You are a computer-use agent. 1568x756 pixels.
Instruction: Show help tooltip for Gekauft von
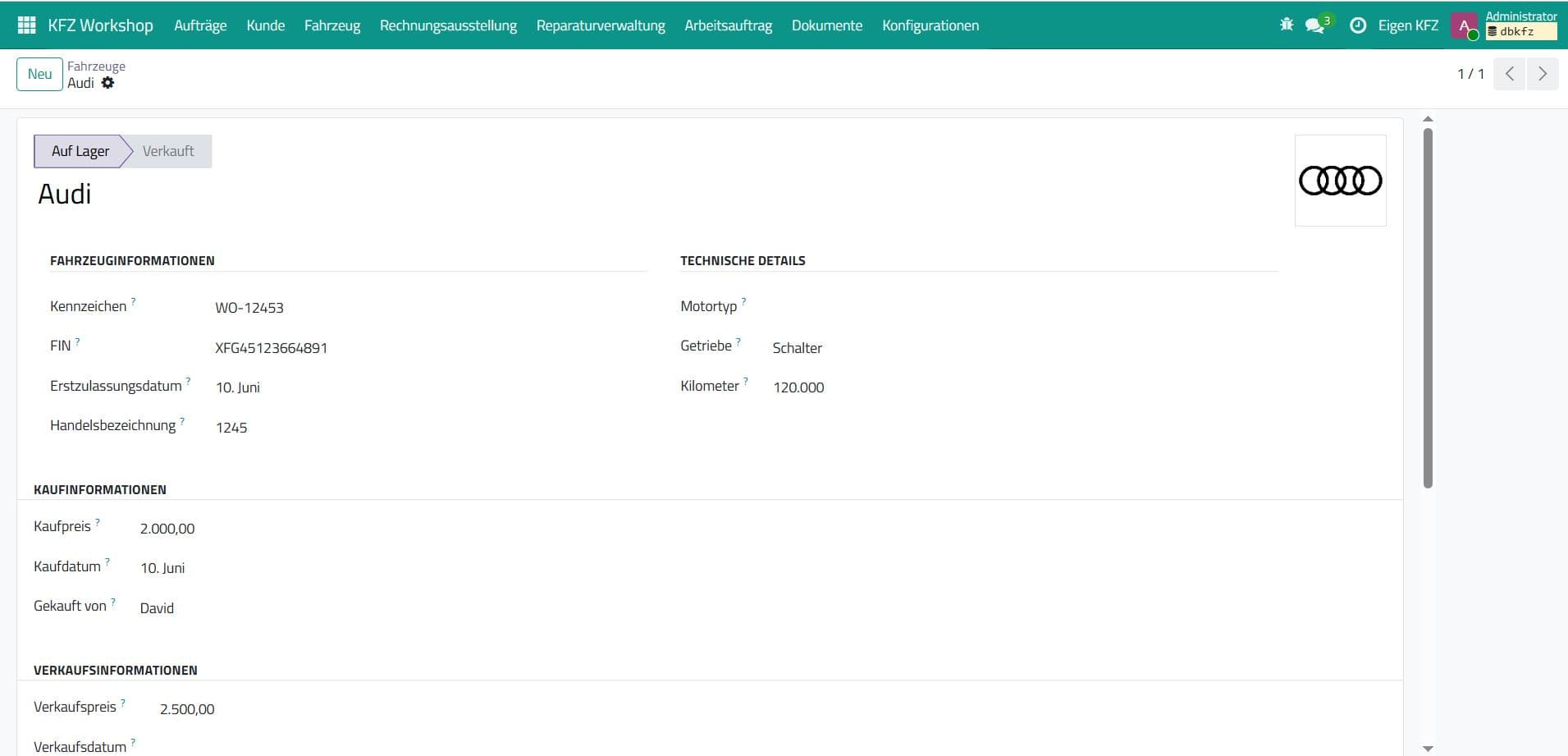[112, 601]
